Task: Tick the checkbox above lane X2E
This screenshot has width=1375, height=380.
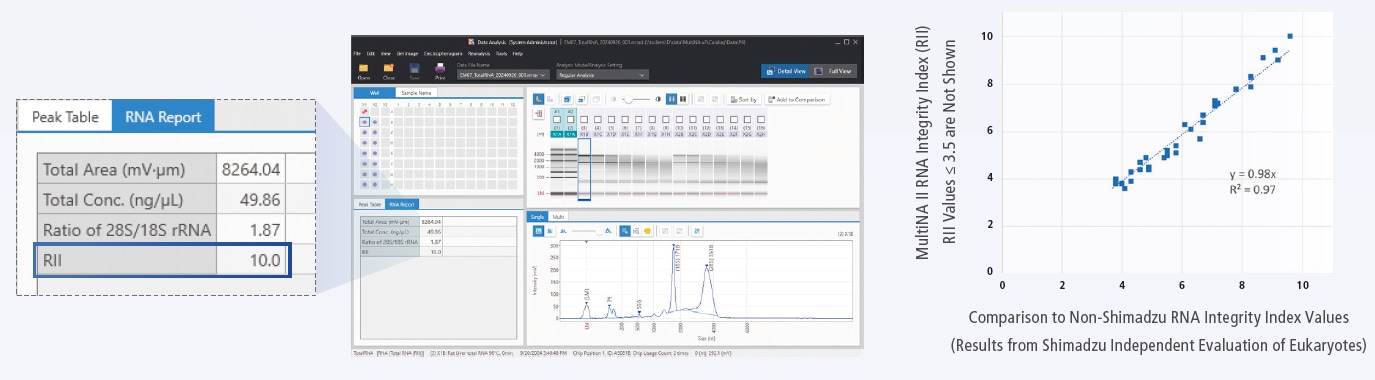Action: (x=720, y=120)
